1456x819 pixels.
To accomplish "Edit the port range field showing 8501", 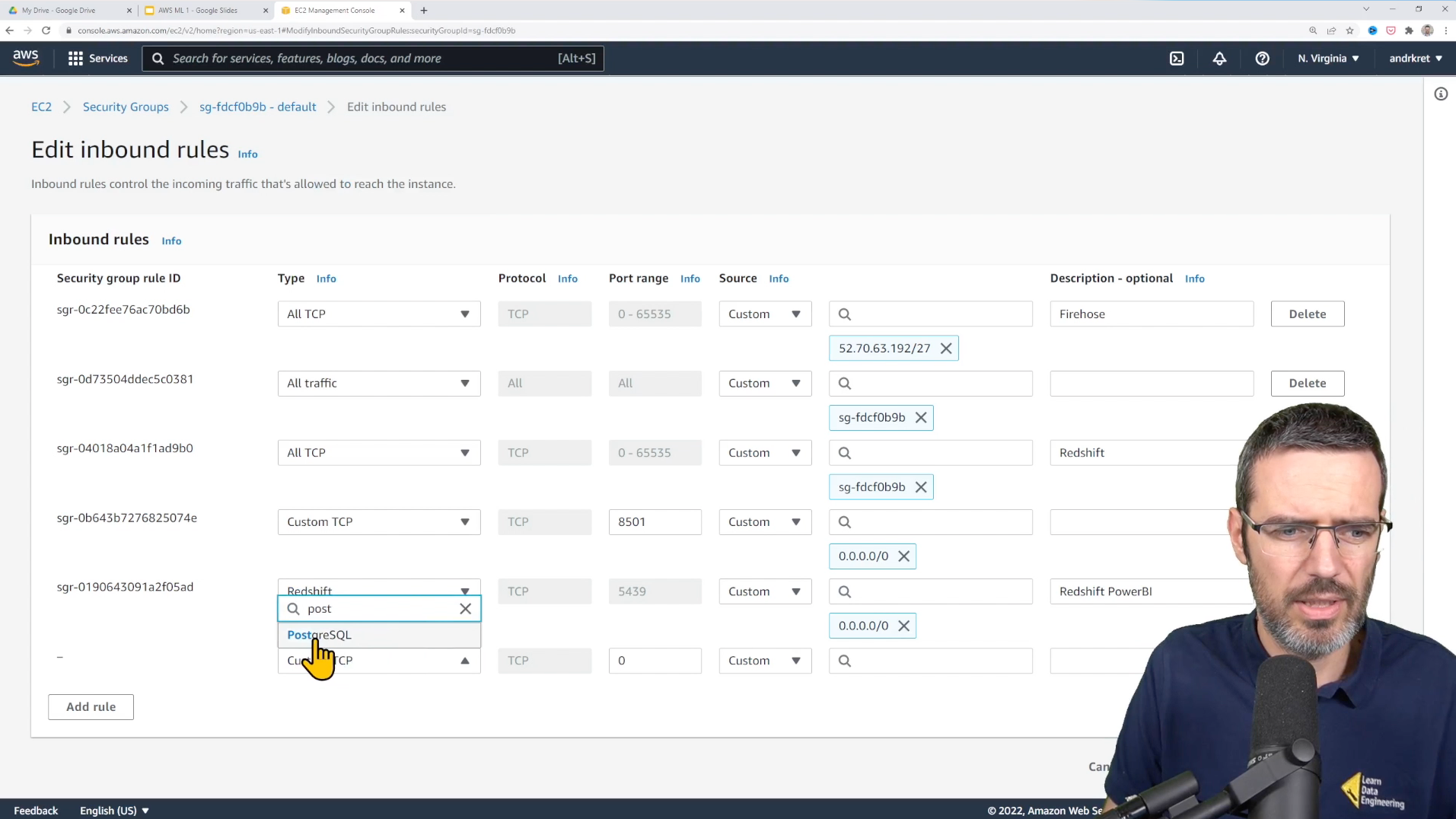I will (x=655, y=522).
